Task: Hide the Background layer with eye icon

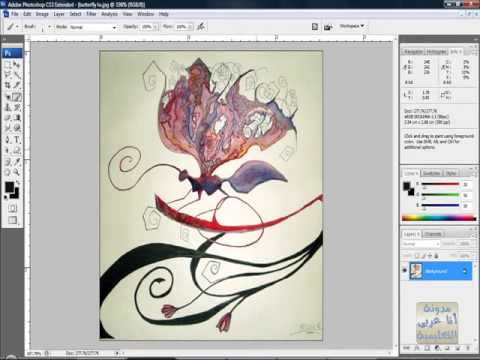Action: [405, 271]
